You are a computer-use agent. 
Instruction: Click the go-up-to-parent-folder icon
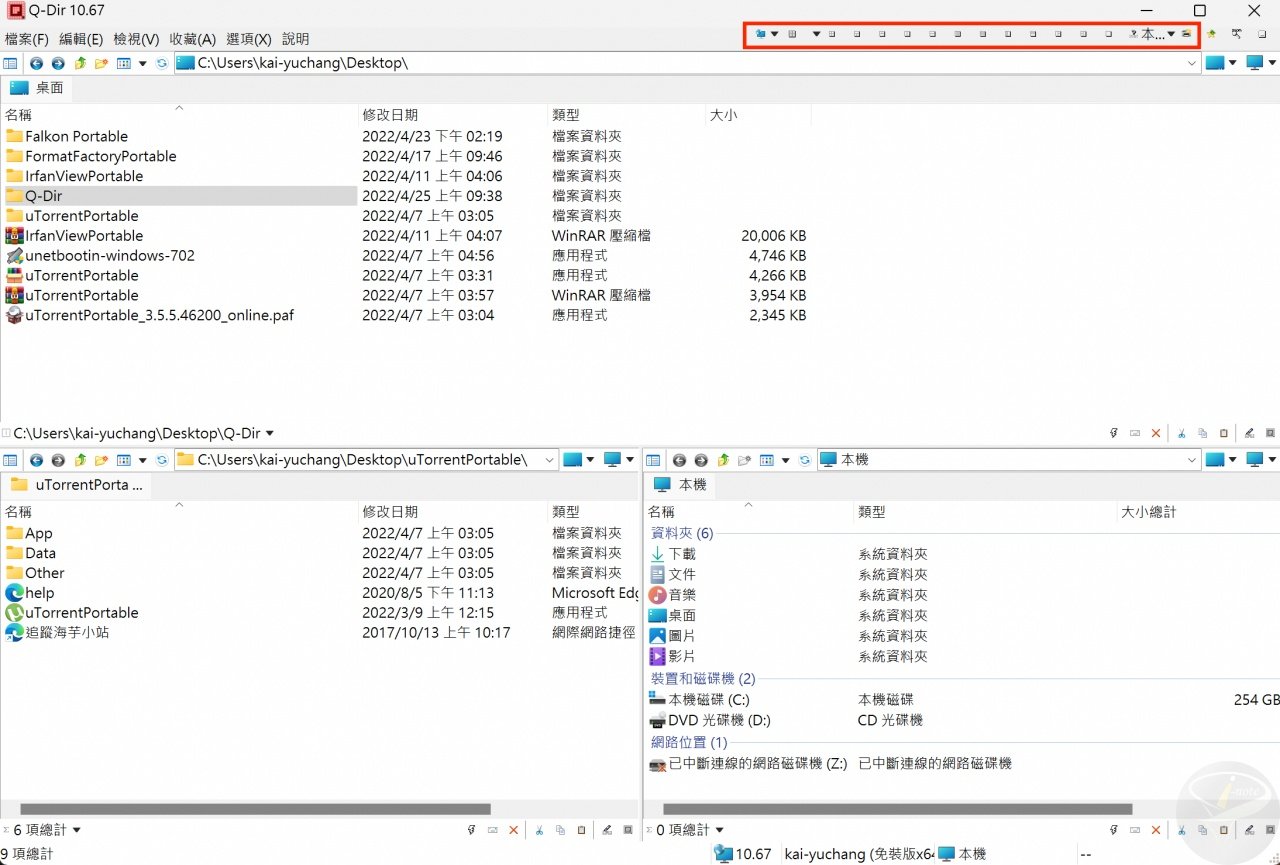81,63
